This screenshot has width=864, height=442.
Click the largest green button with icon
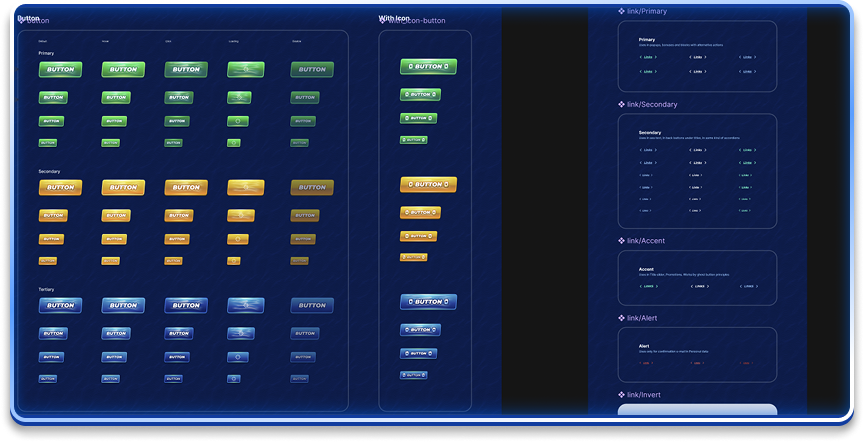(x=428, y=66)
